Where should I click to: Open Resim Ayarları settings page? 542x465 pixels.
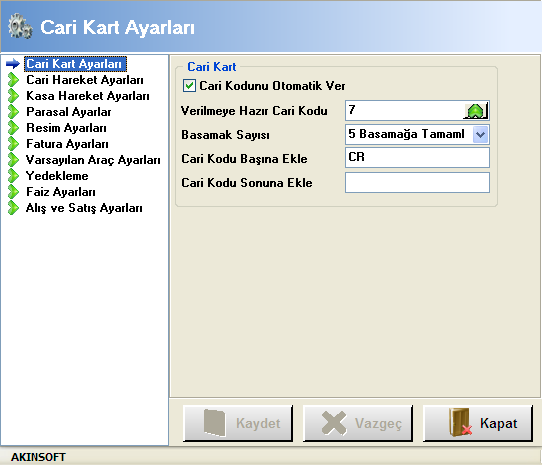pos(66,128)
